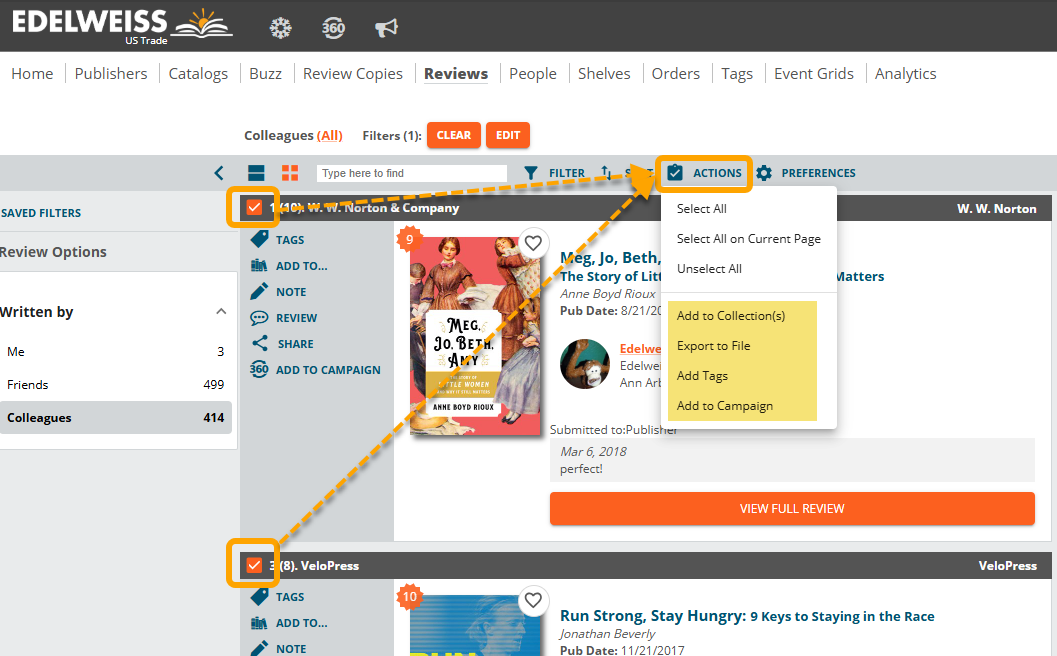The image size is (1057, 656).
Task: Open the Home tab
Action: (32, 73)
